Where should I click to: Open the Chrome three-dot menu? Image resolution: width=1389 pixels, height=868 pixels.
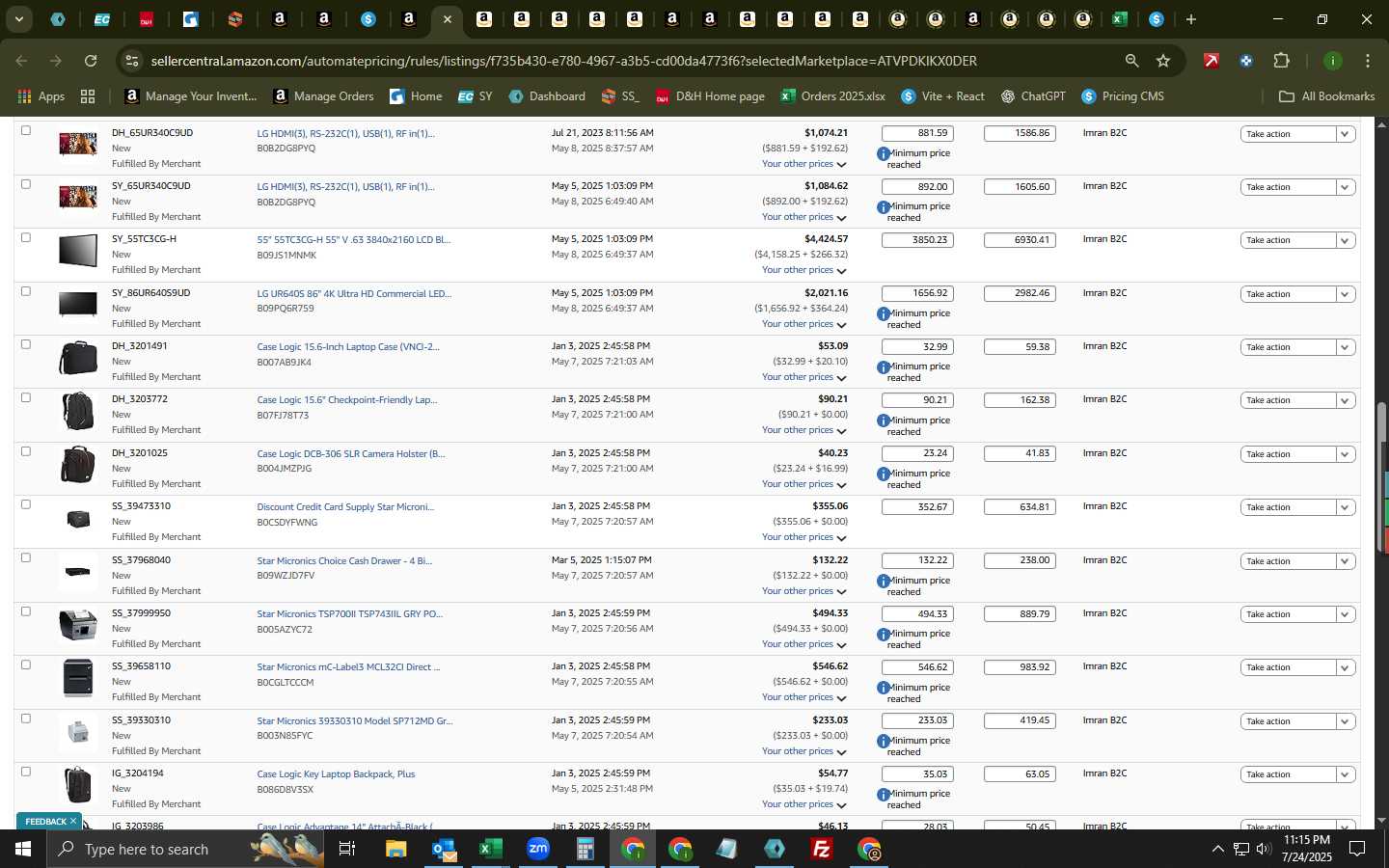click(x=1367, y=61)
